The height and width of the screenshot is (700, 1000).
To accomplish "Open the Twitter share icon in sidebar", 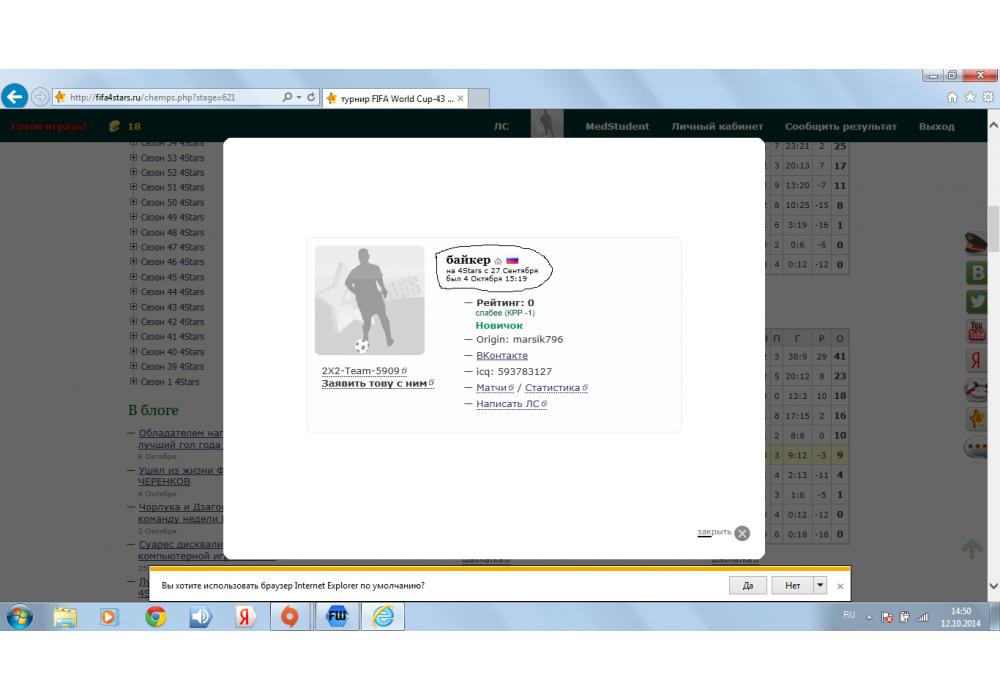I will pyautogui.click(x=977, y=301).
